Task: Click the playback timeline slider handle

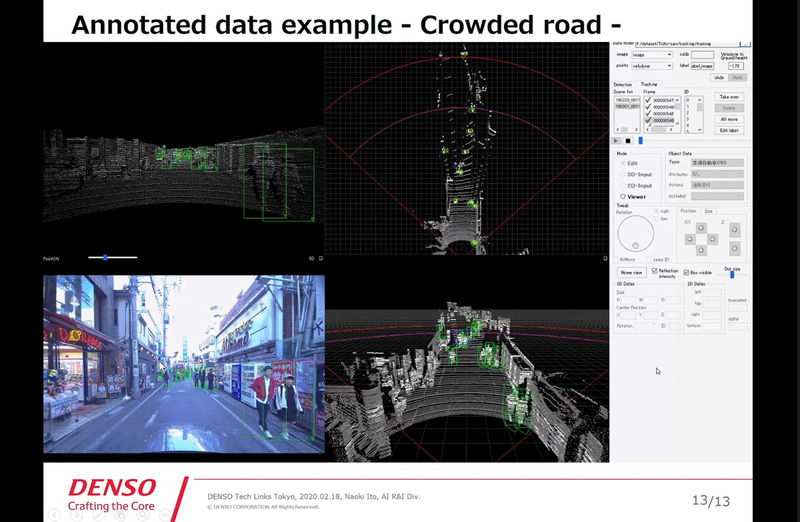Action: pos(640,140)
